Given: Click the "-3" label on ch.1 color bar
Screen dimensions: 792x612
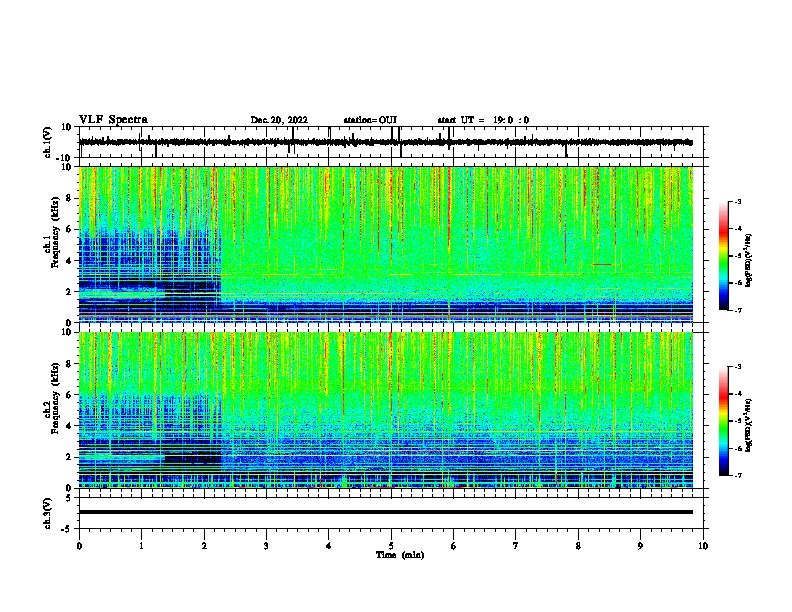Looking at the screenshot, I should (x=738, y=201).
